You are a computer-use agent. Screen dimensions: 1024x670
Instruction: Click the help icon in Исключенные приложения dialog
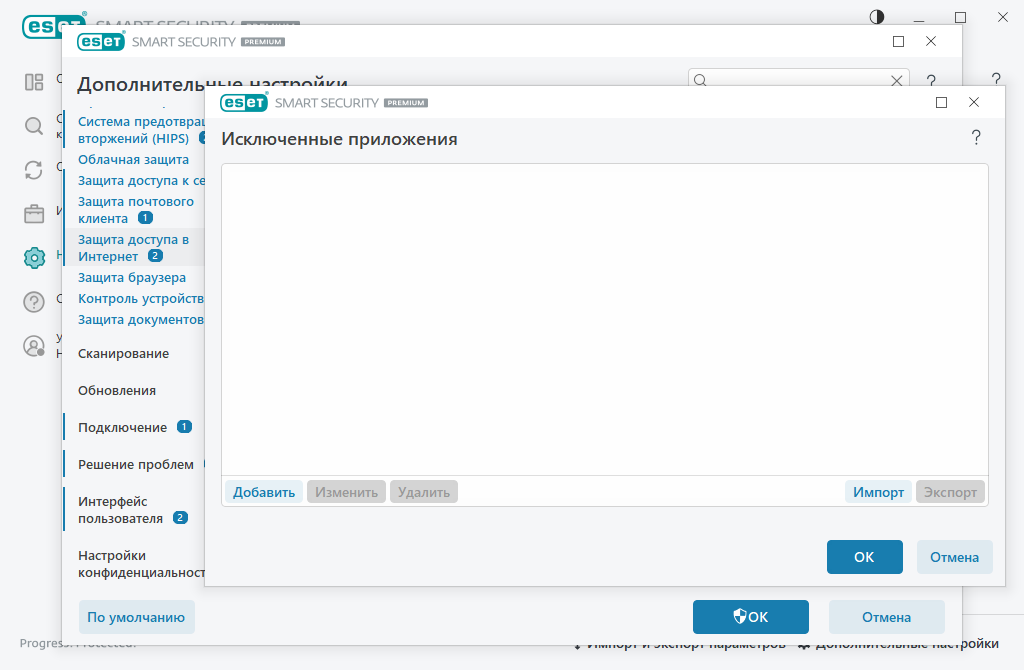[976, 137]
